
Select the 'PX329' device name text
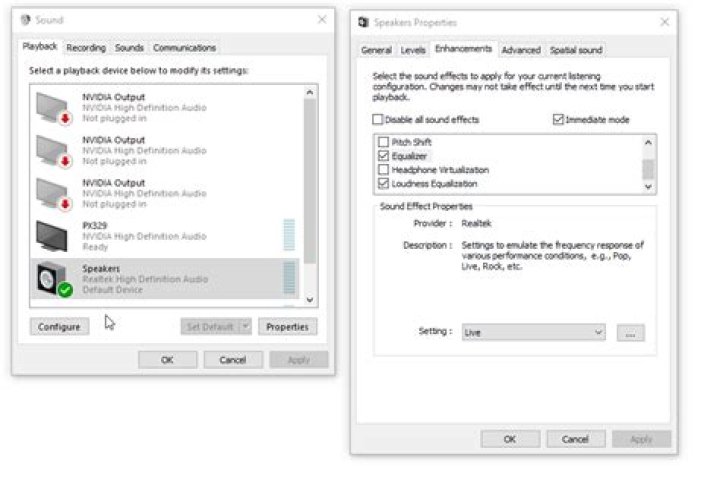95,225
